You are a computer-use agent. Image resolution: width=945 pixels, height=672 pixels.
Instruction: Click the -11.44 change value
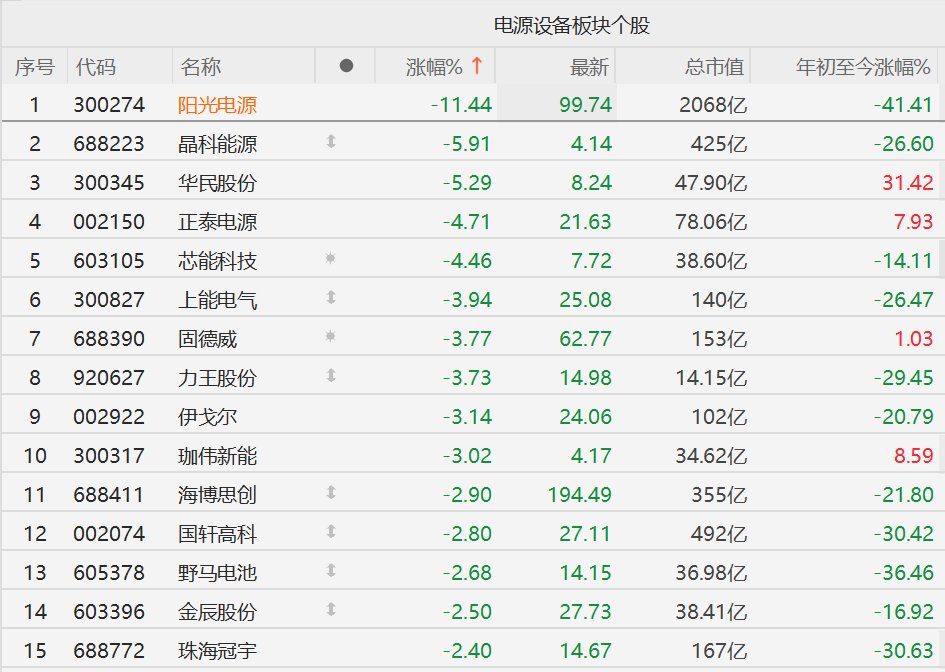click(x=462, y=105)
